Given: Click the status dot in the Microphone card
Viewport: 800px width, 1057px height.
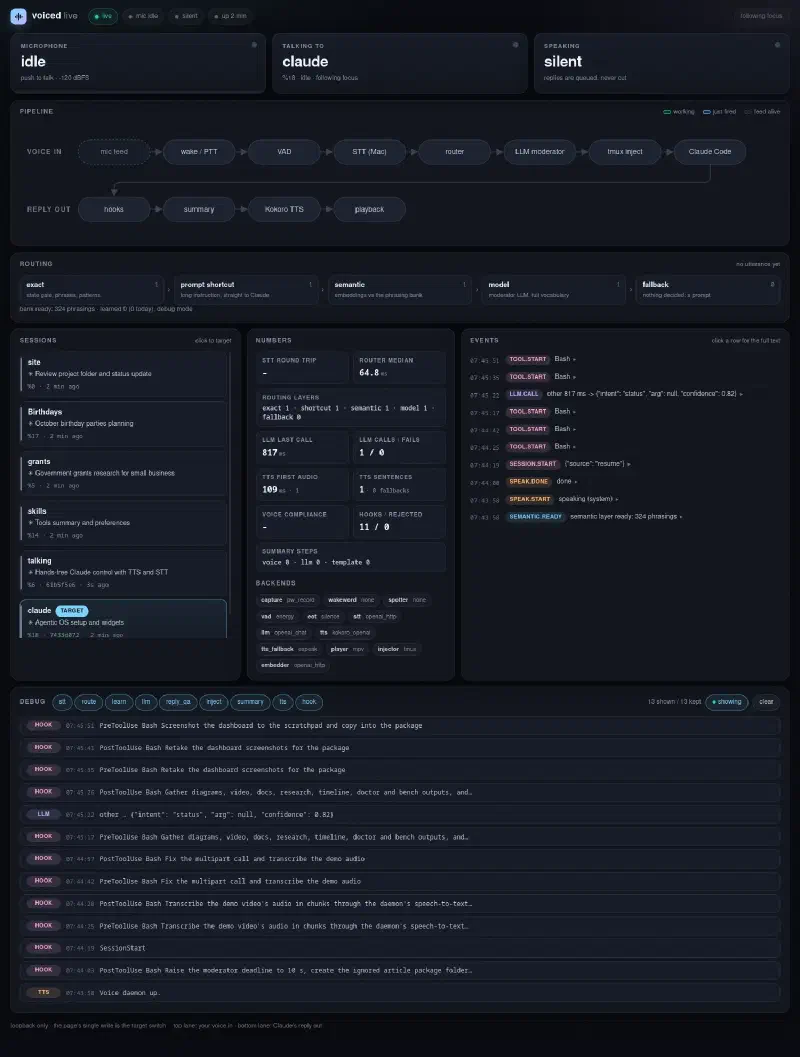Looking at the screenshot, I should tap(254, 45).
